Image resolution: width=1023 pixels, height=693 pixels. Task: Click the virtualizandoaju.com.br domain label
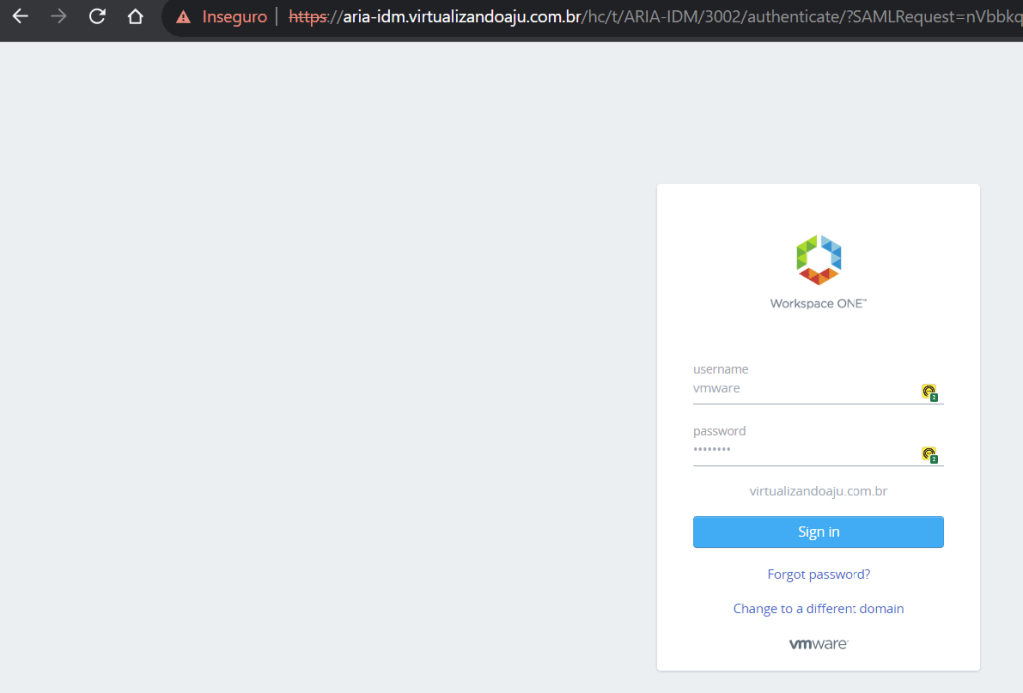[x=818, y=491]
